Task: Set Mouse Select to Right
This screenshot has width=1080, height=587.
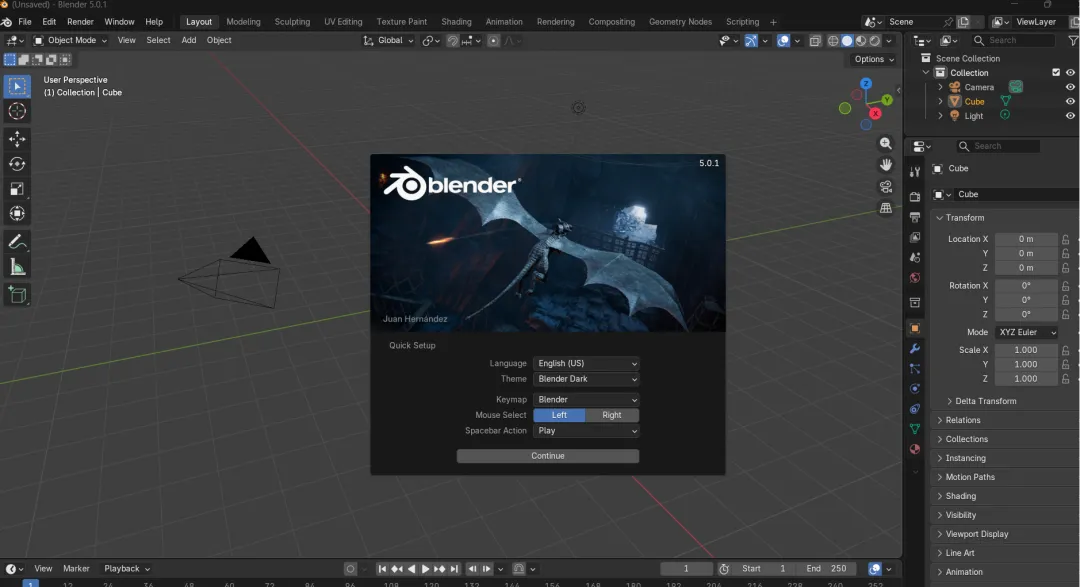Action: (612, 415)
